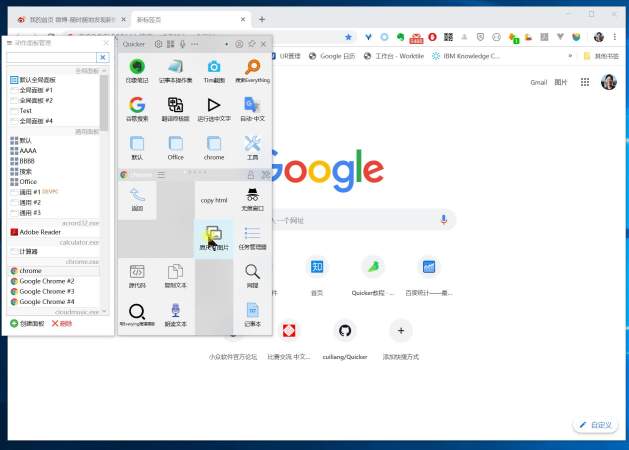Click the Google search action in Quicker
The height and width of the screenshot is (450, 629).
137,109
